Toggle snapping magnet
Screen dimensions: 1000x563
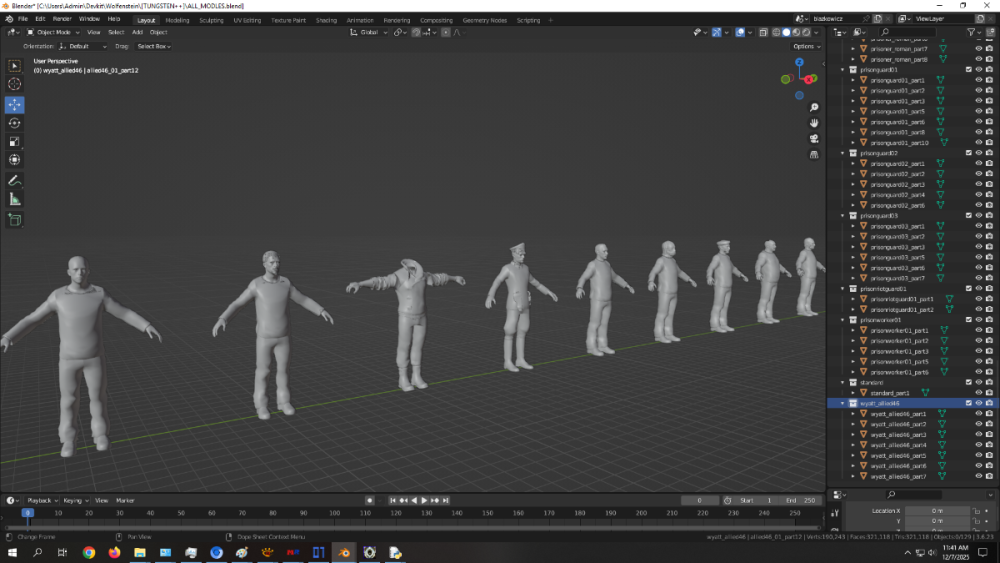pyautogui.click(x=416, y=32)
